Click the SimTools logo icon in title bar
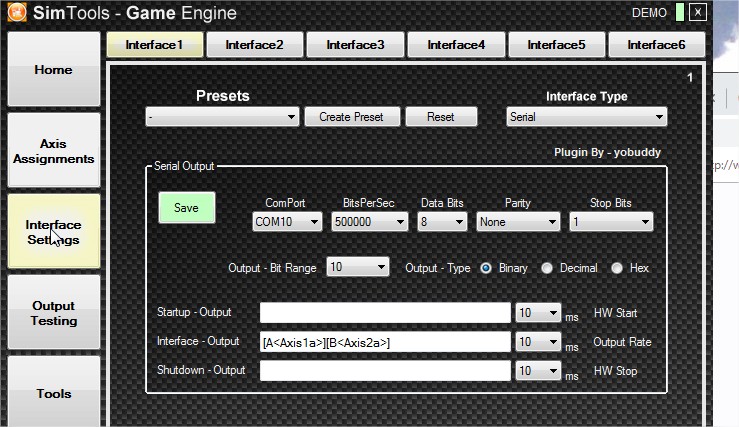 point(17,13)
